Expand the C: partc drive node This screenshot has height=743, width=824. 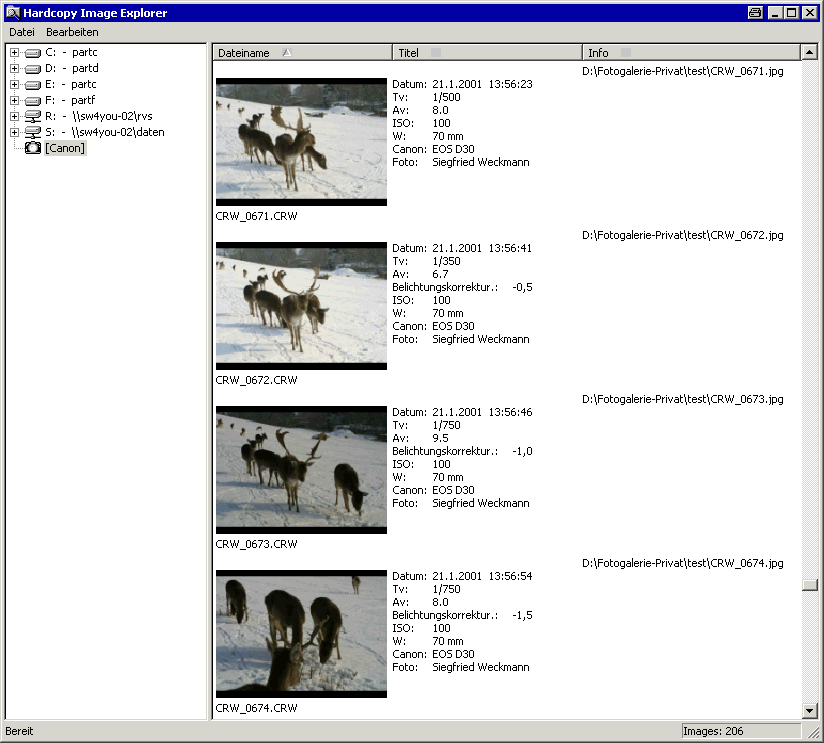pyautogui.click(x=14, y=52)
